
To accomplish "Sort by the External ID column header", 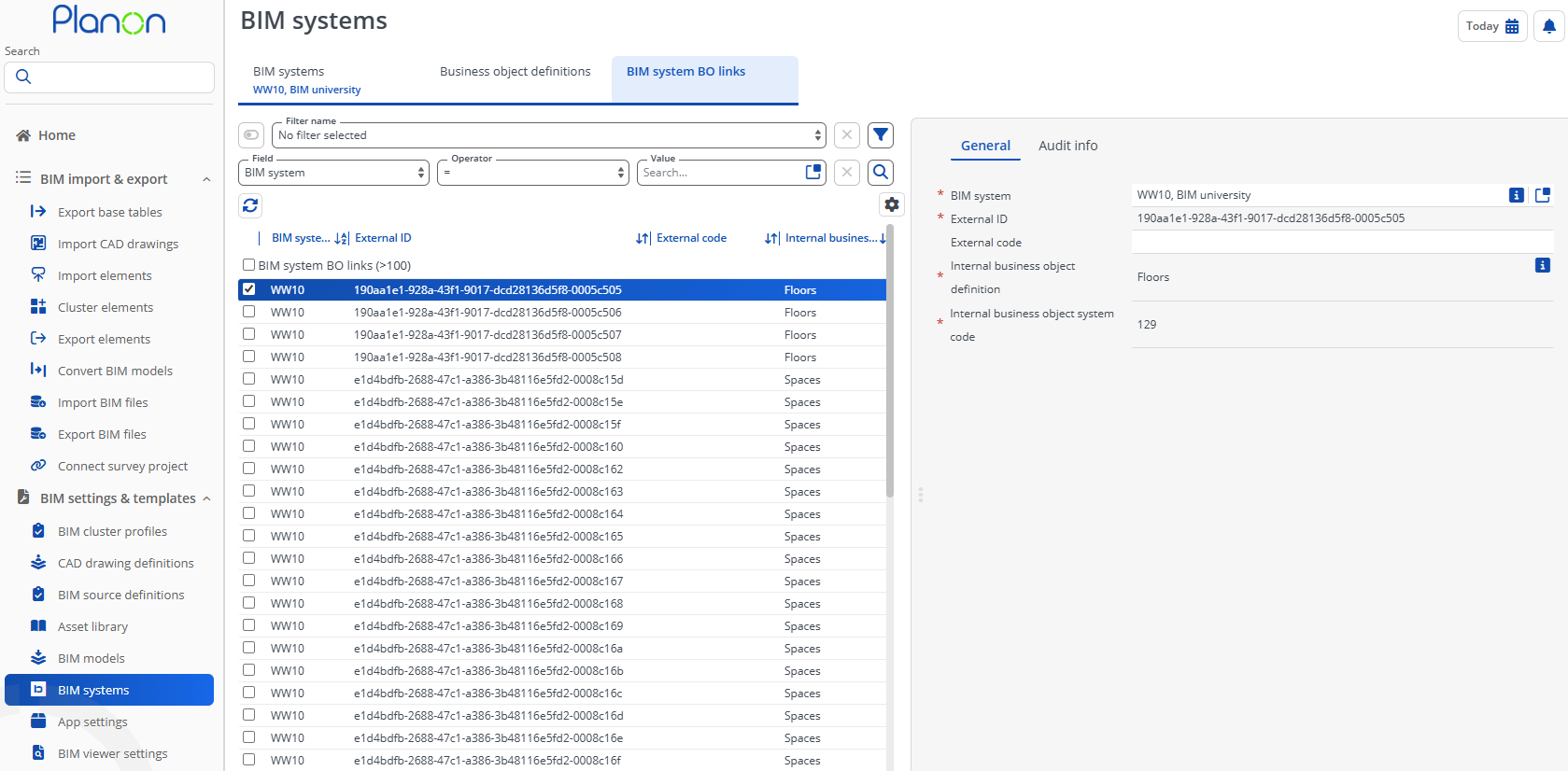I will click(x=383, y=238).
